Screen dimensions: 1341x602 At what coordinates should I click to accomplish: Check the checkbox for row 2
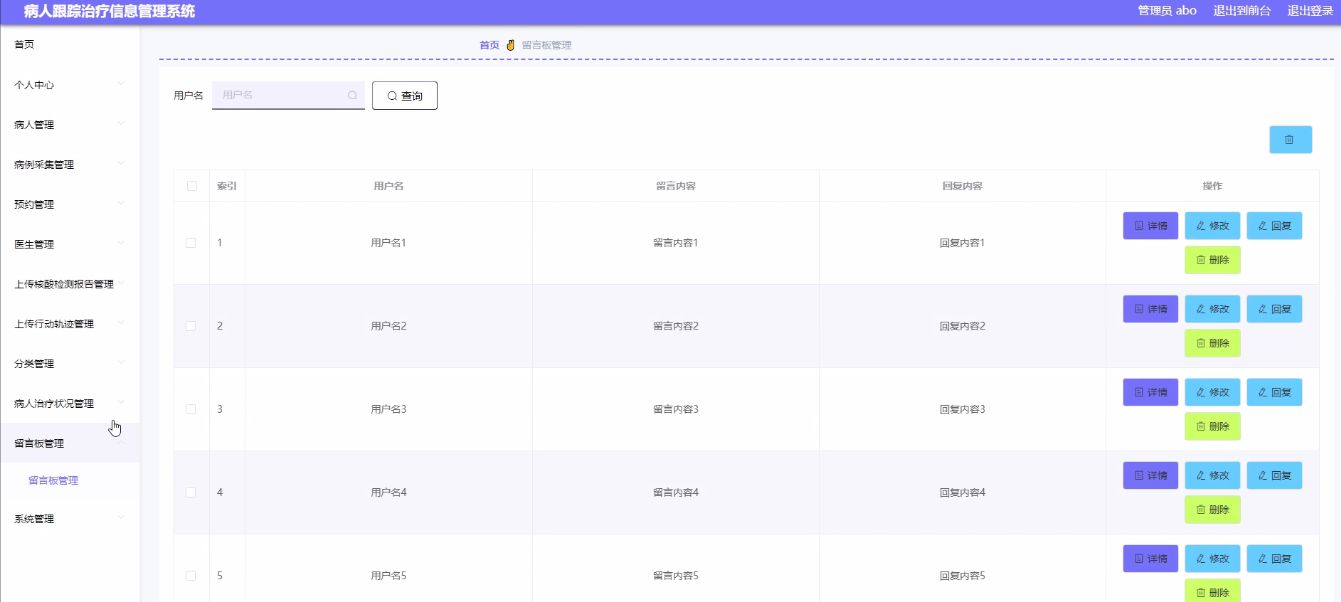coord(192,326)
